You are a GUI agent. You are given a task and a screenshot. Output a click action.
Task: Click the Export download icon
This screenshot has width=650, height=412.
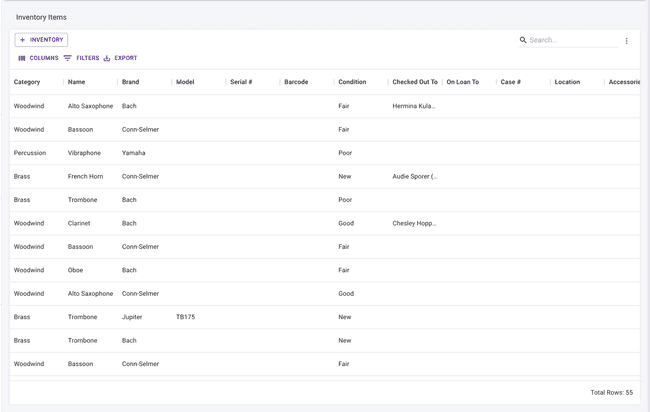click(x=107, y=58)
